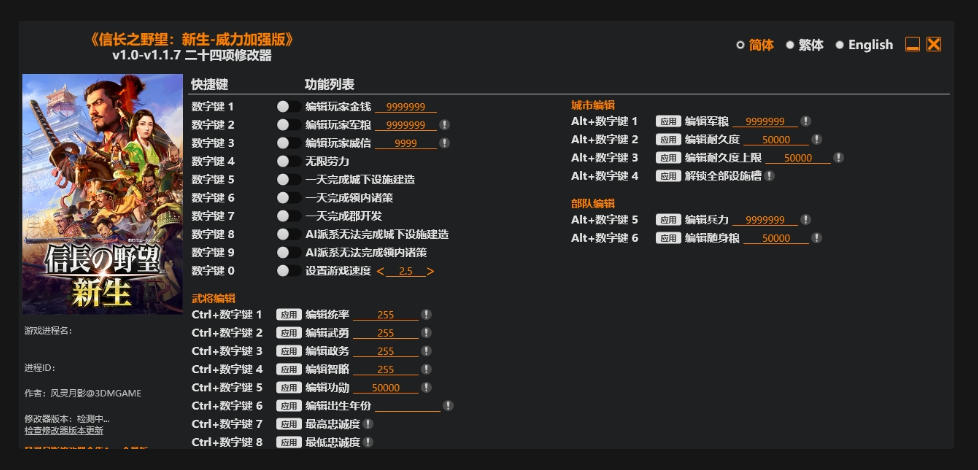Enable 一天完成城下设施建造 toggle
The width and height of the screenshot is (978, 470).
289,180
